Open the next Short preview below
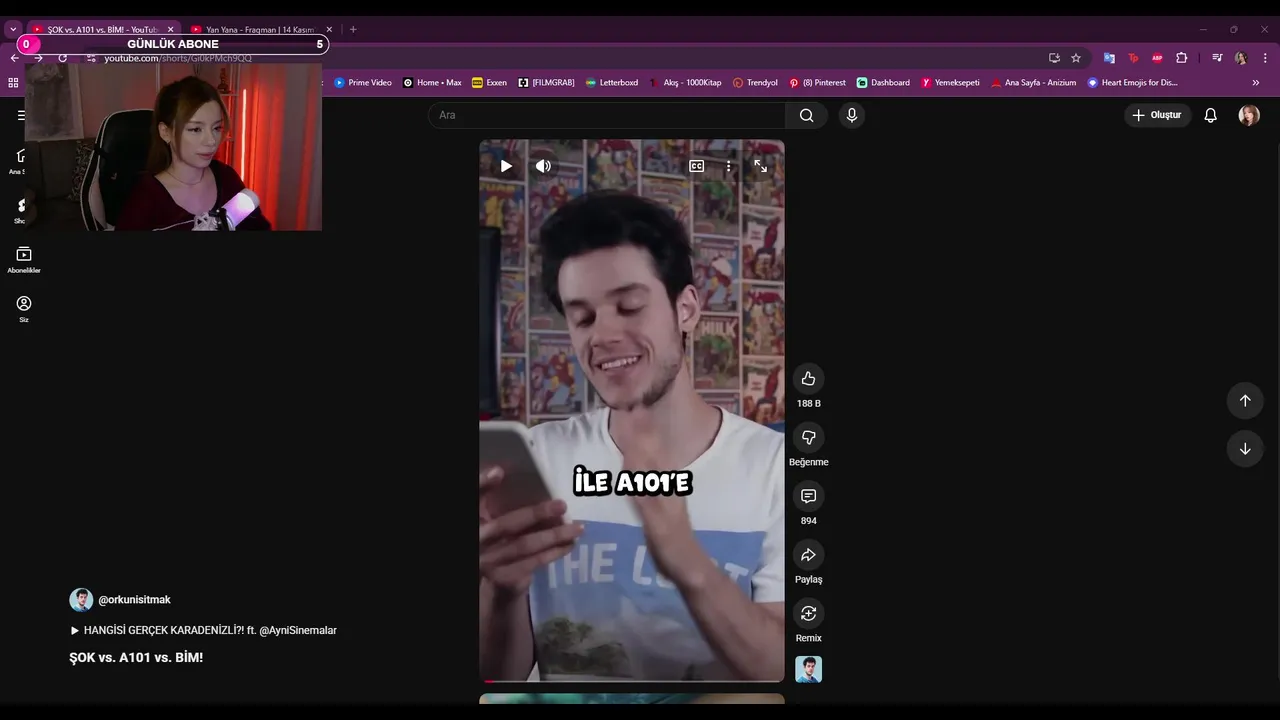The image size is (1280, 720). click(632, 699)
